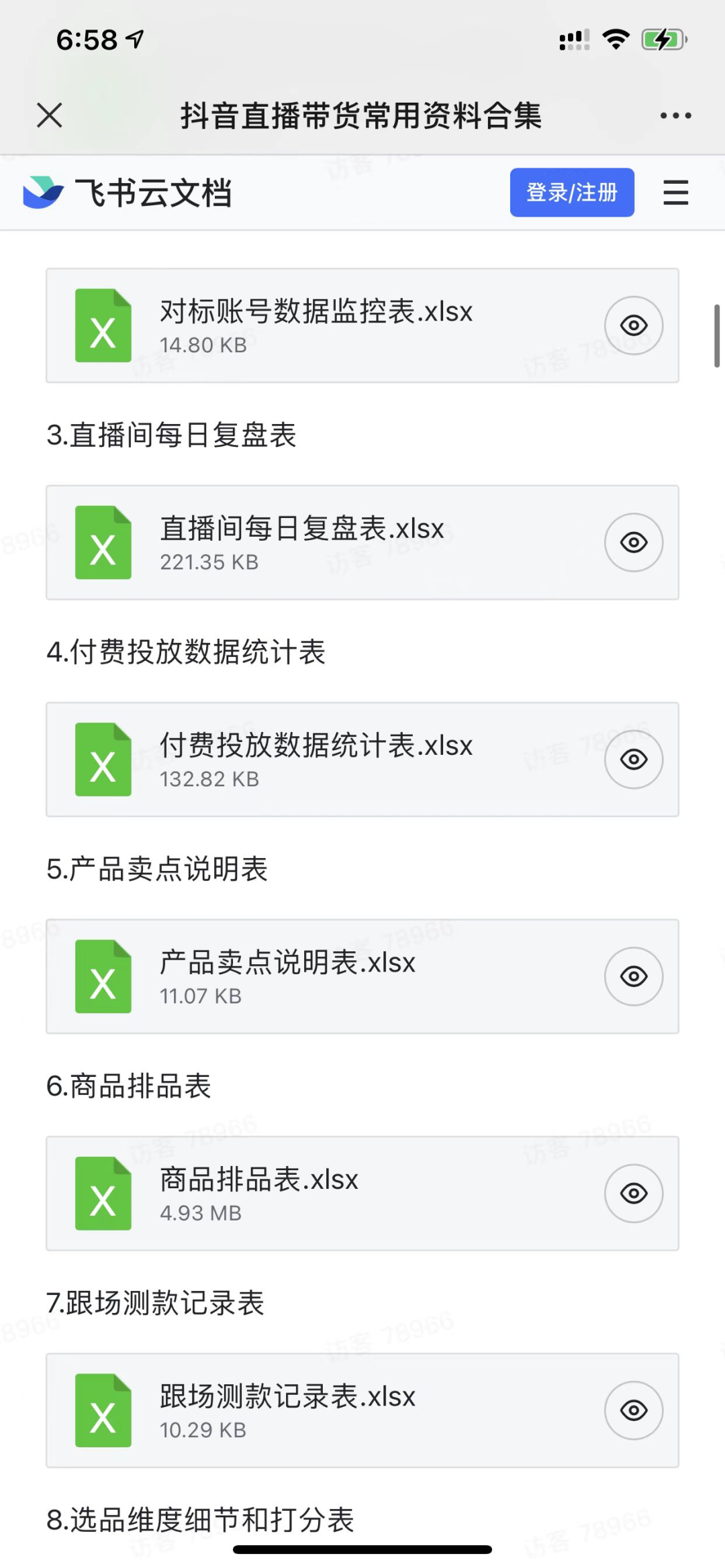The width and height of the screenshot is (725, 1568).
Task: Close the webpage with the X icon
Action: [x=50, y=115]
